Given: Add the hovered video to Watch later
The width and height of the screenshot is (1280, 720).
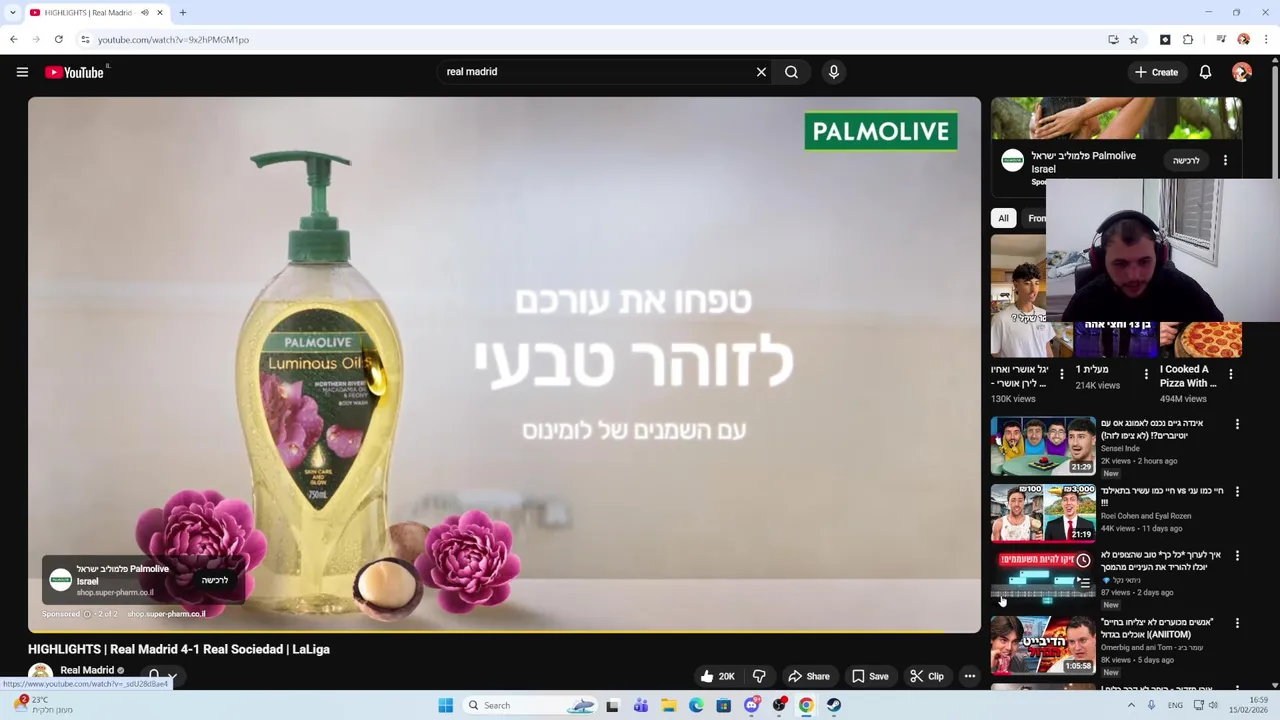Looking at the screenshot, I should 1083,560.
